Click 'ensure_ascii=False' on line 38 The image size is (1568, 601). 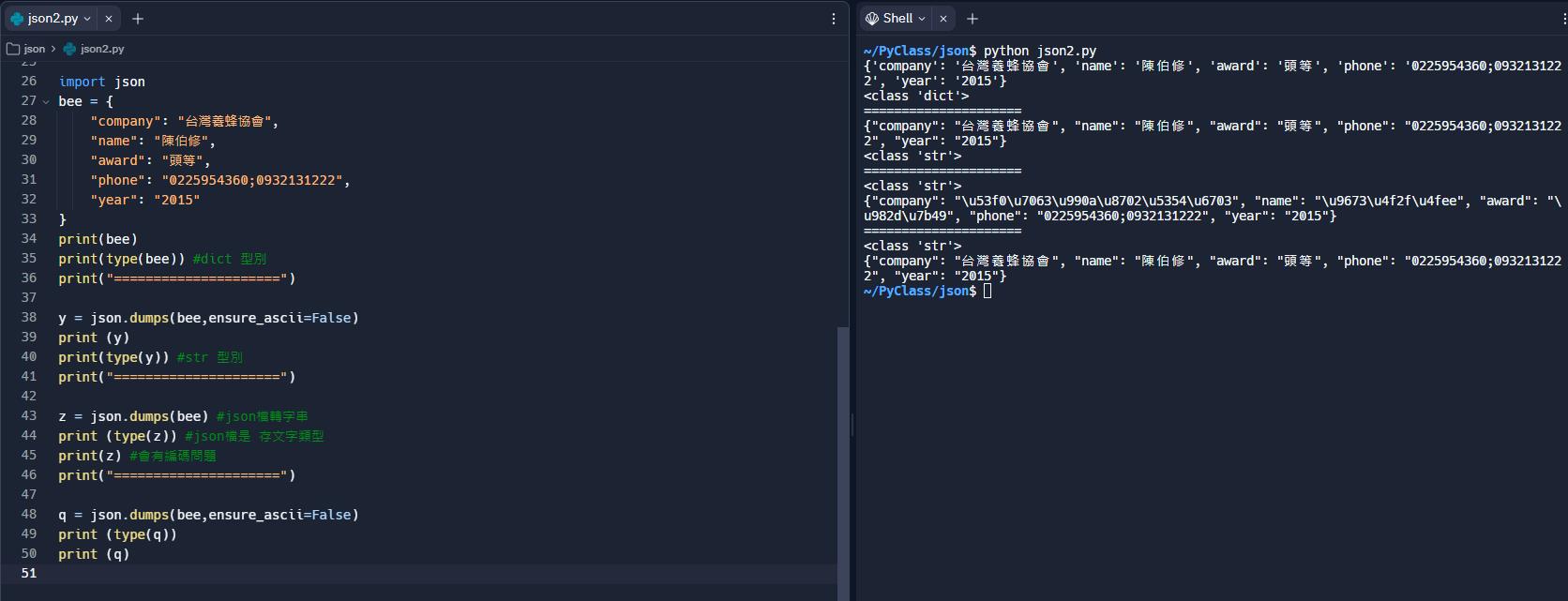(x=279, y=318)
